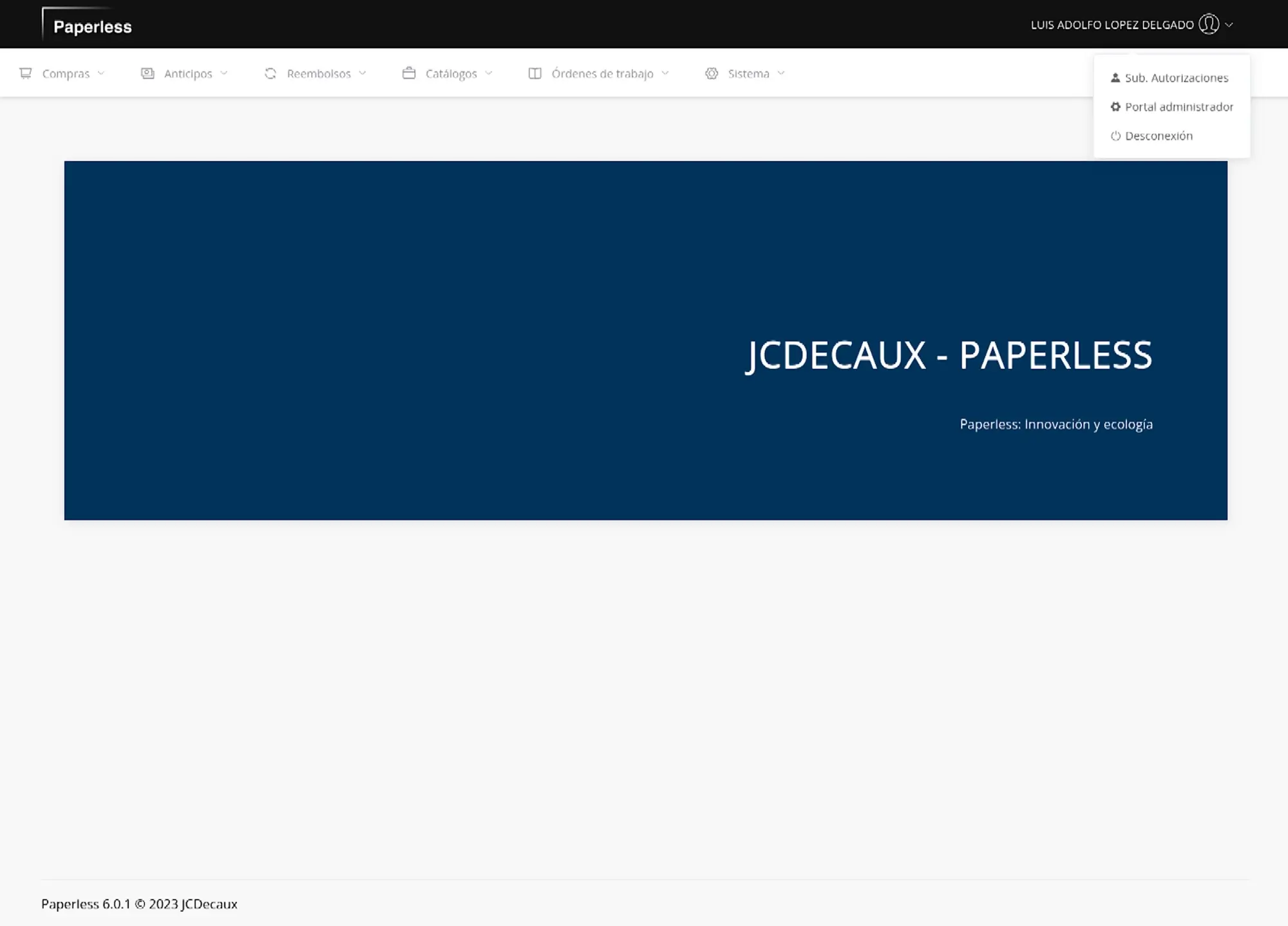Open the Sistema dropdown
The width and height of the screenshot is (1288, 926).
tap(749, 73)
